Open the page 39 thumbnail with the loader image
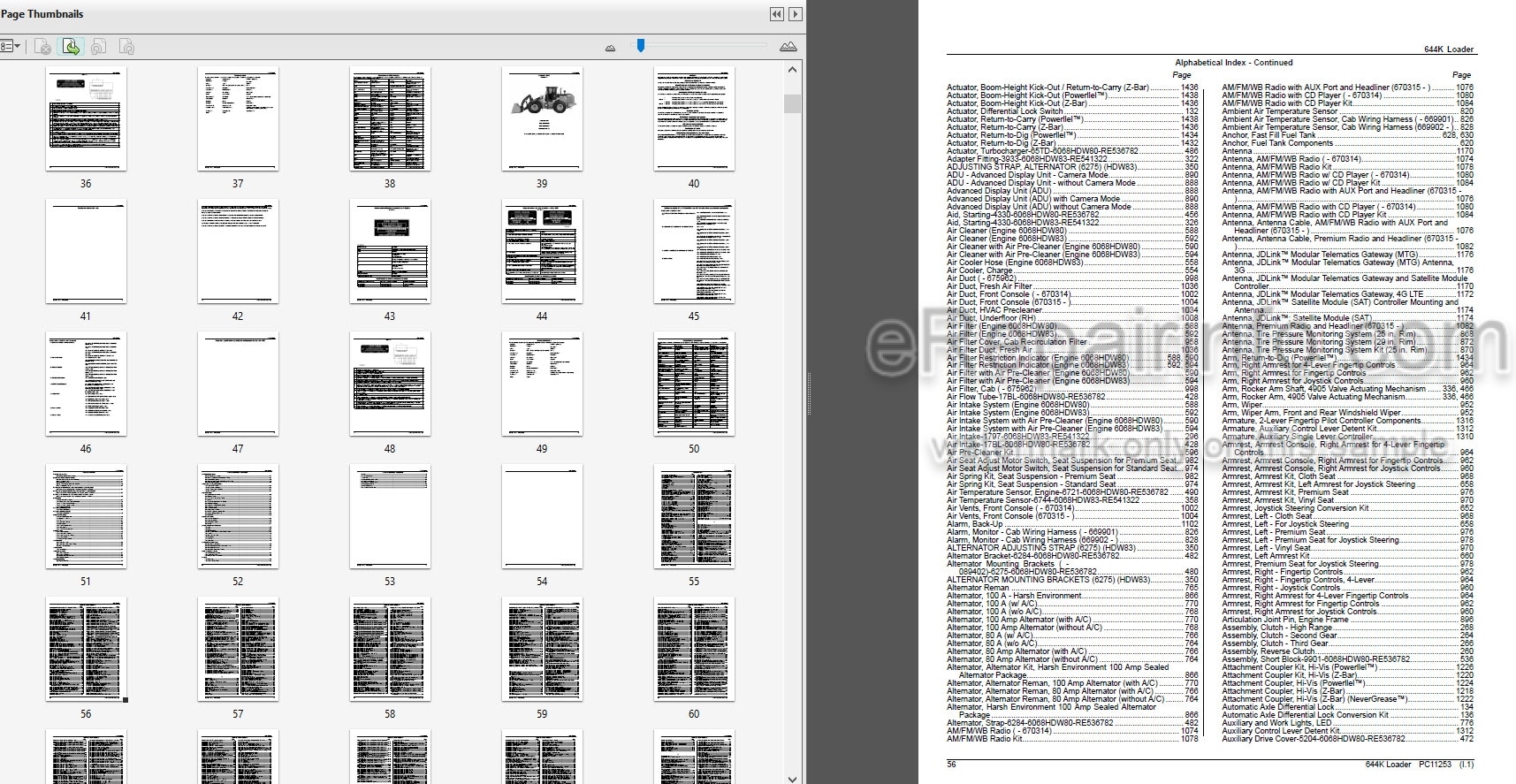 pyautogui.click(x=542, y=119)
